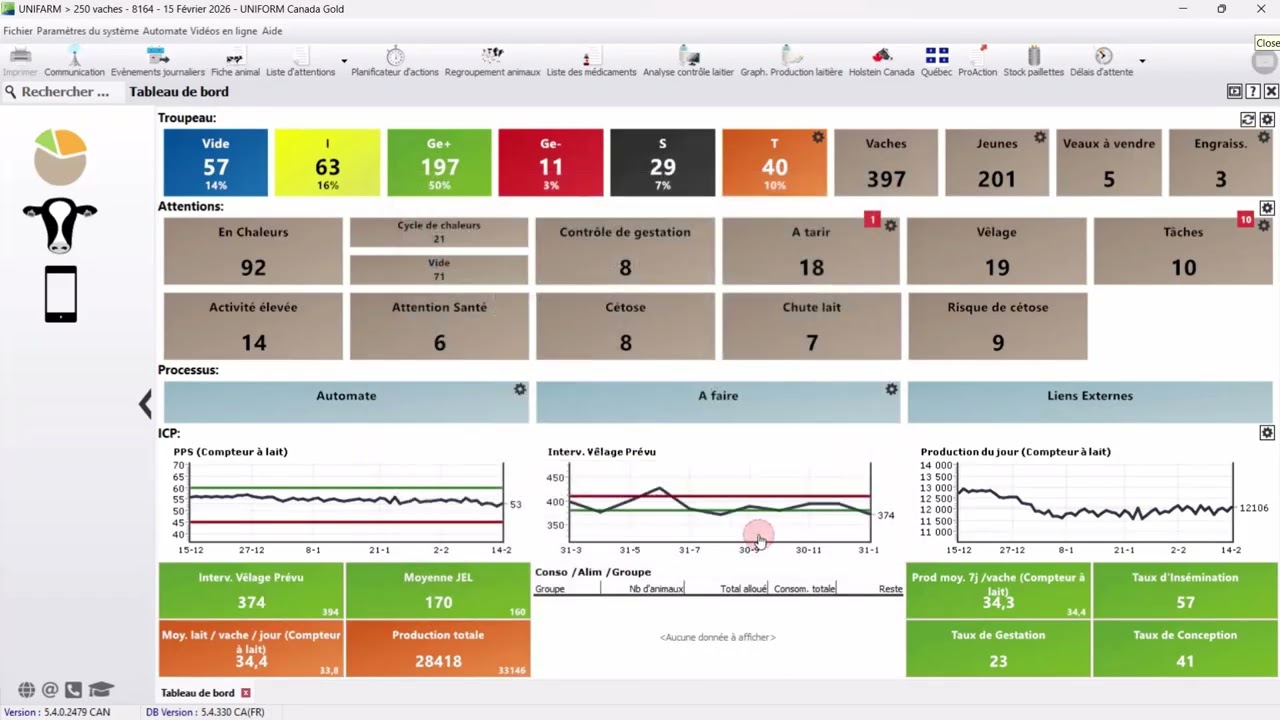Screen dimensions: 1280x720
Task: Open the blue Vide 57 tile
Action: pos(216,162)
